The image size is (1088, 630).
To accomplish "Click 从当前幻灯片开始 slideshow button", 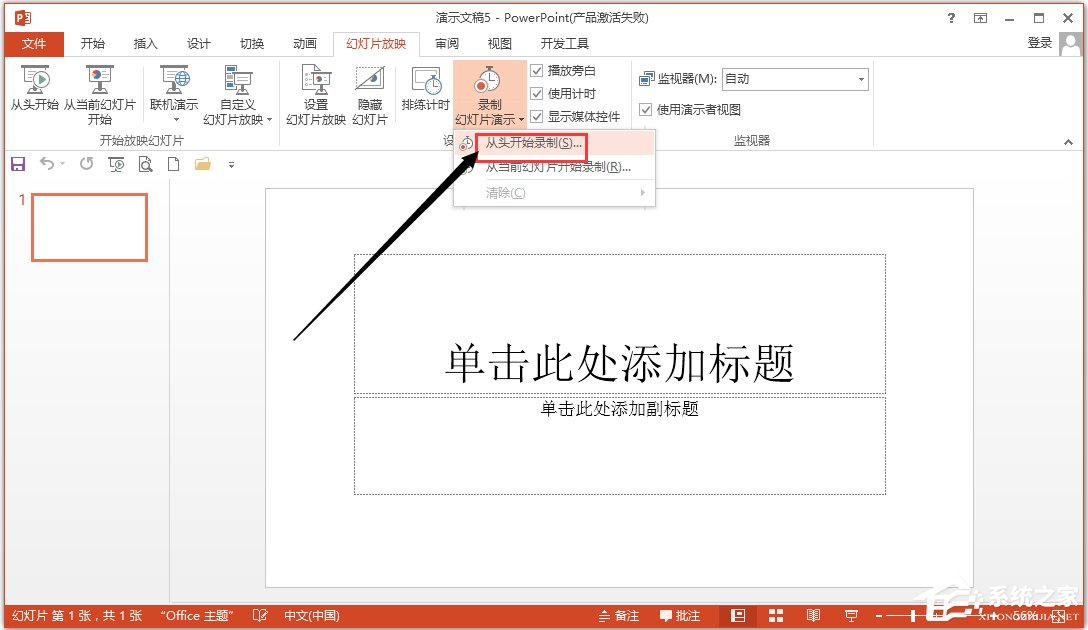I will pyautogui.click(x=99, y=95).
